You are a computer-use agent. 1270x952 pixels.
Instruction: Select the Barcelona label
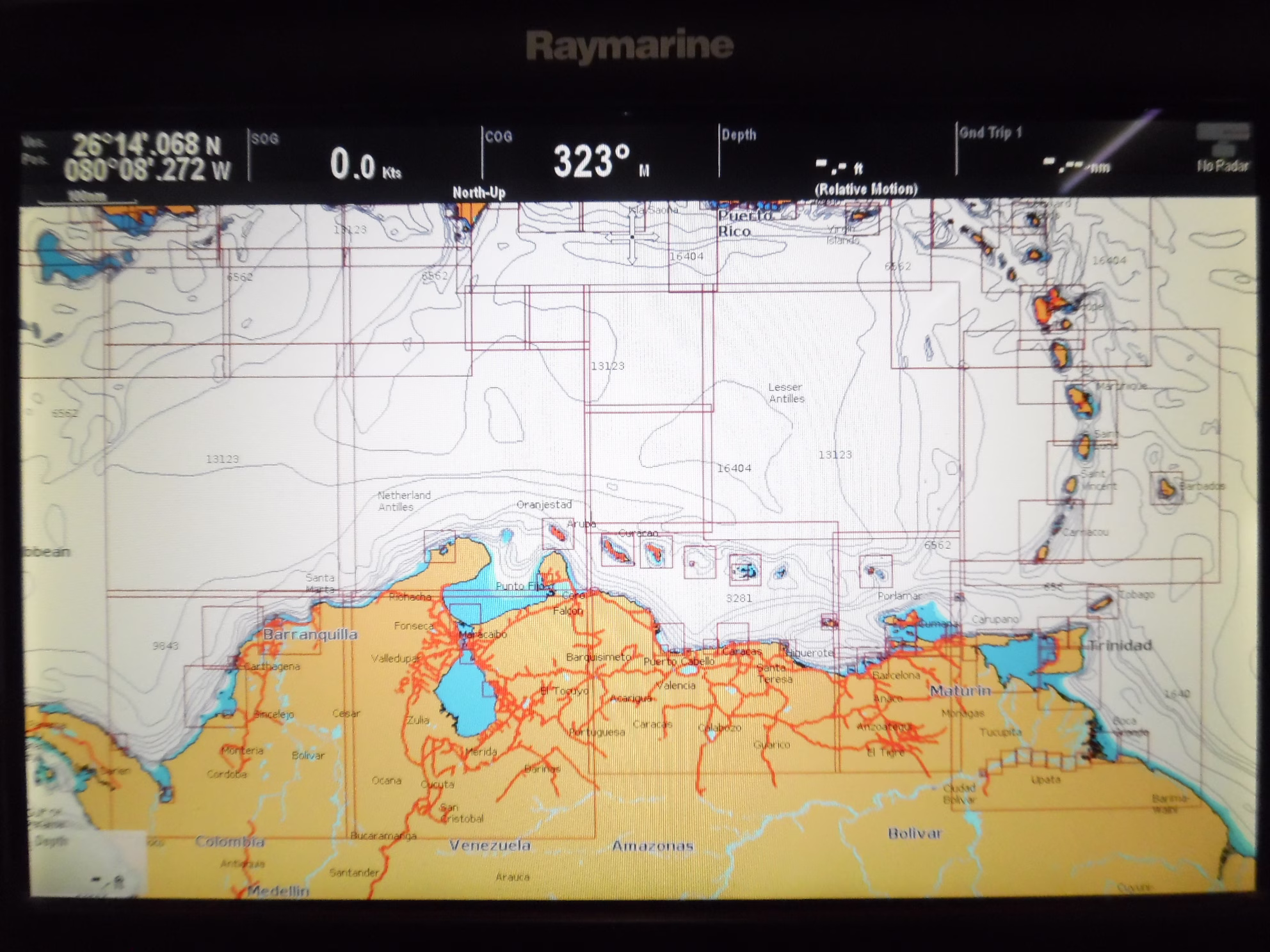pos(896,675)
